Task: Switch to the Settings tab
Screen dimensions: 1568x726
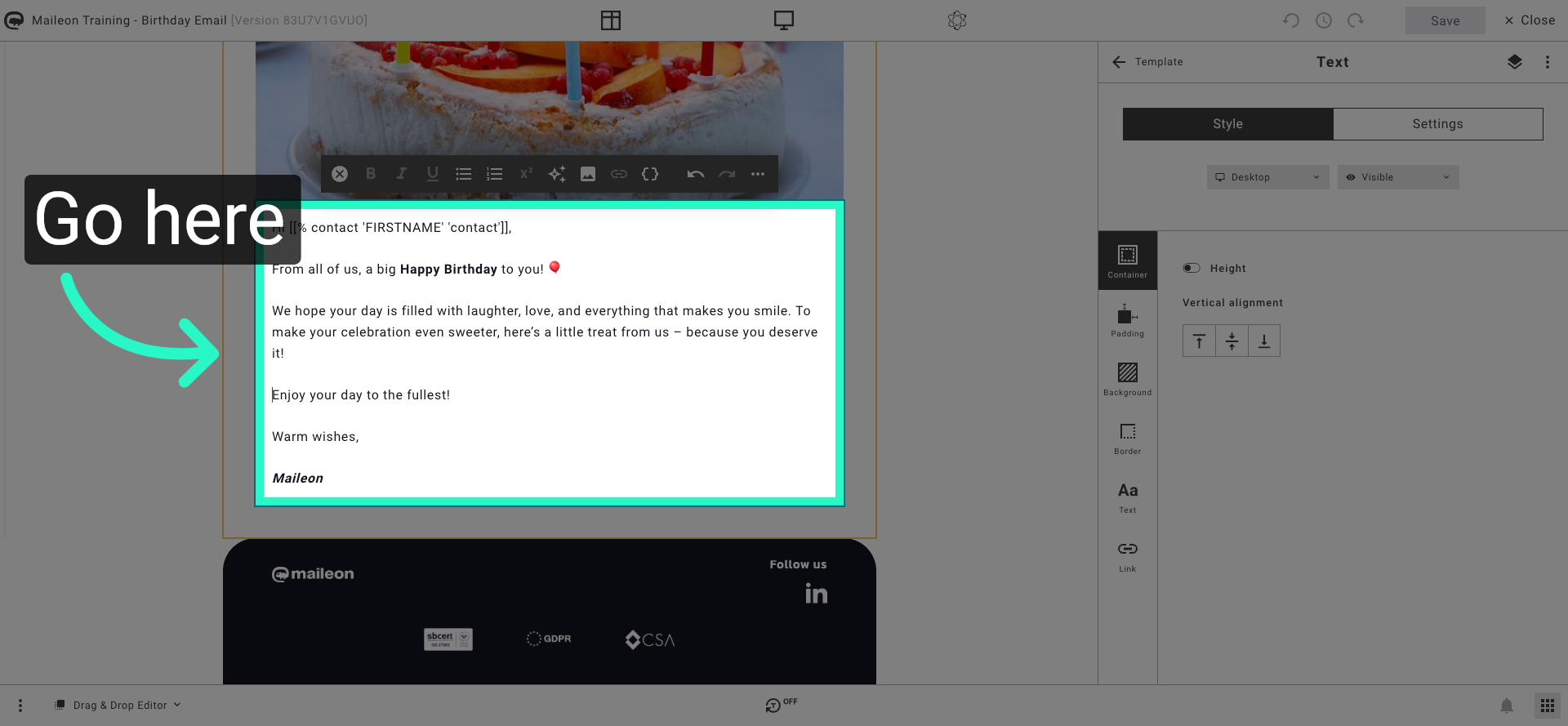Action: (x=1438, y=124)
